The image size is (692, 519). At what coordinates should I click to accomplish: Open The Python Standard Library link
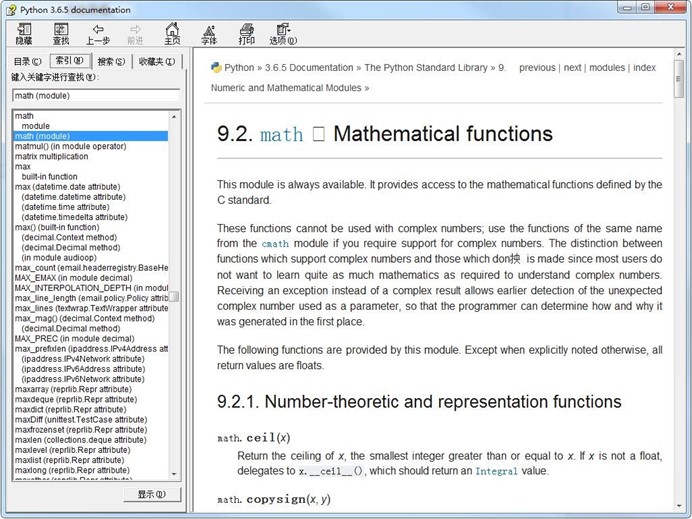tap(426, 68)
